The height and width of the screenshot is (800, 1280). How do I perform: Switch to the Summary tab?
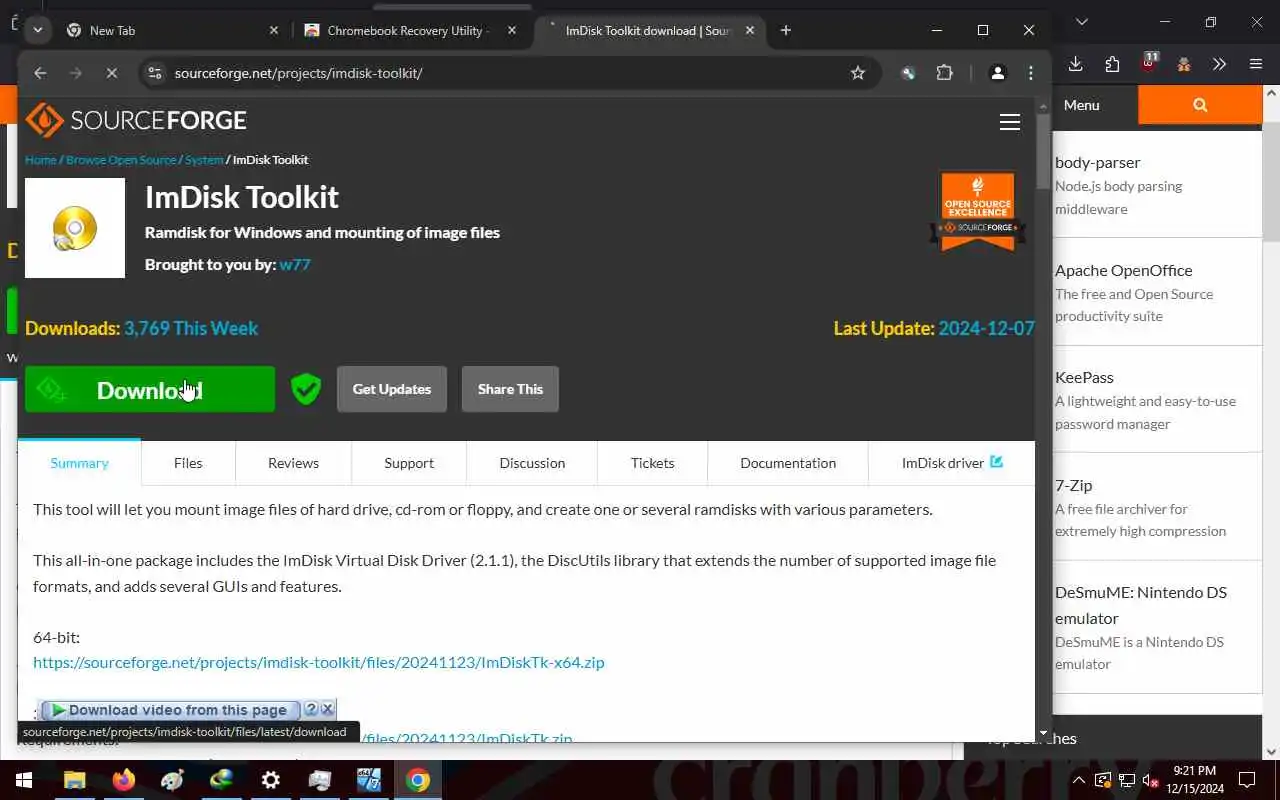79,463
